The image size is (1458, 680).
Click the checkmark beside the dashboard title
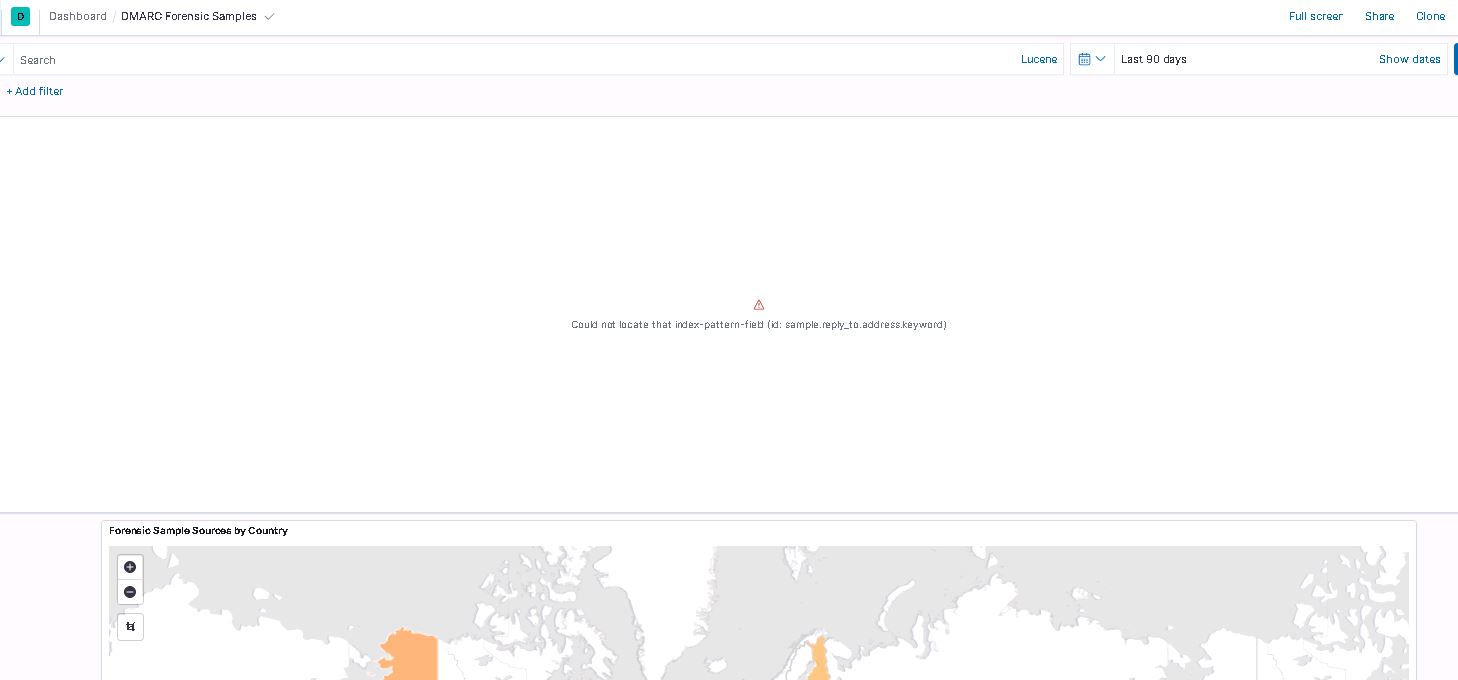coord(269,16)
